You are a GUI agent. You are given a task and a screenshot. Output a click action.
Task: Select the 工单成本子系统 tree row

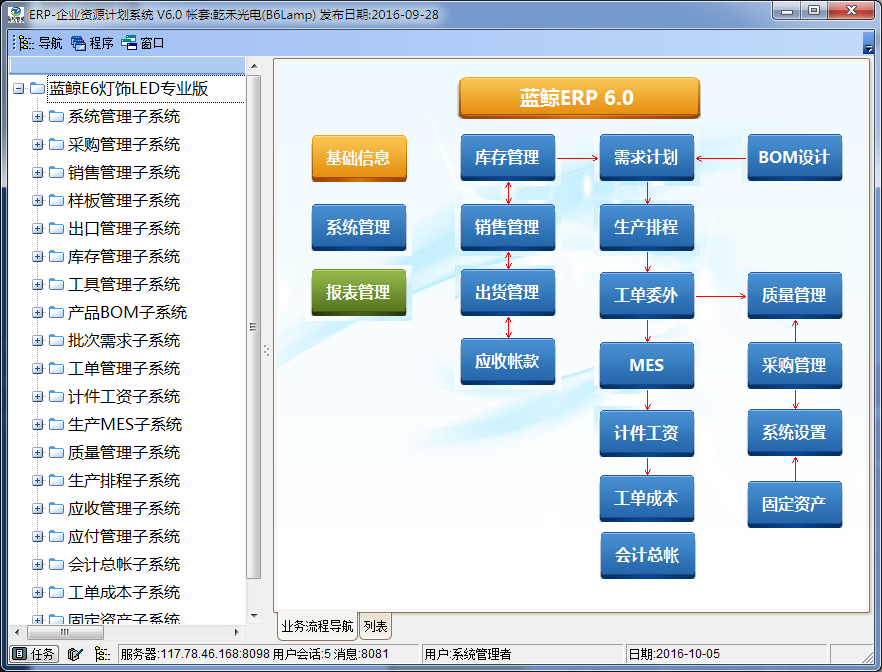coord(124,593)
